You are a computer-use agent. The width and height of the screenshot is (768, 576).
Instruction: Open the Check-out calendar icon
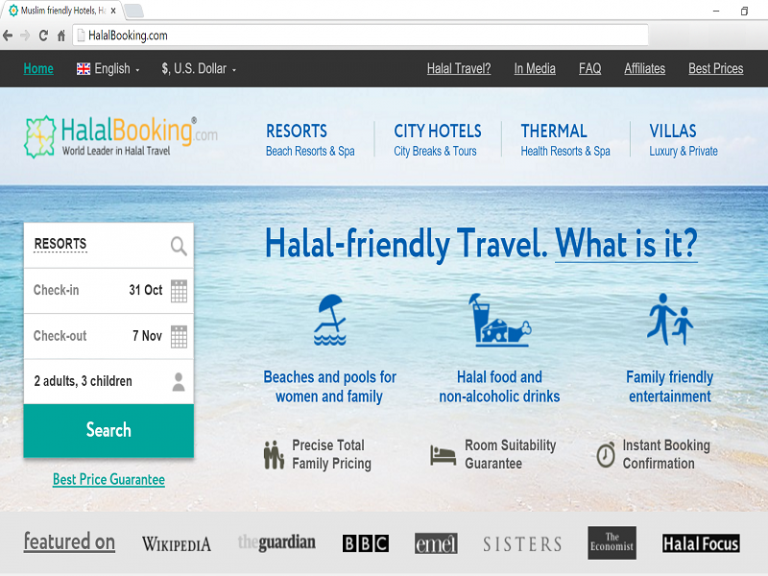179,336
